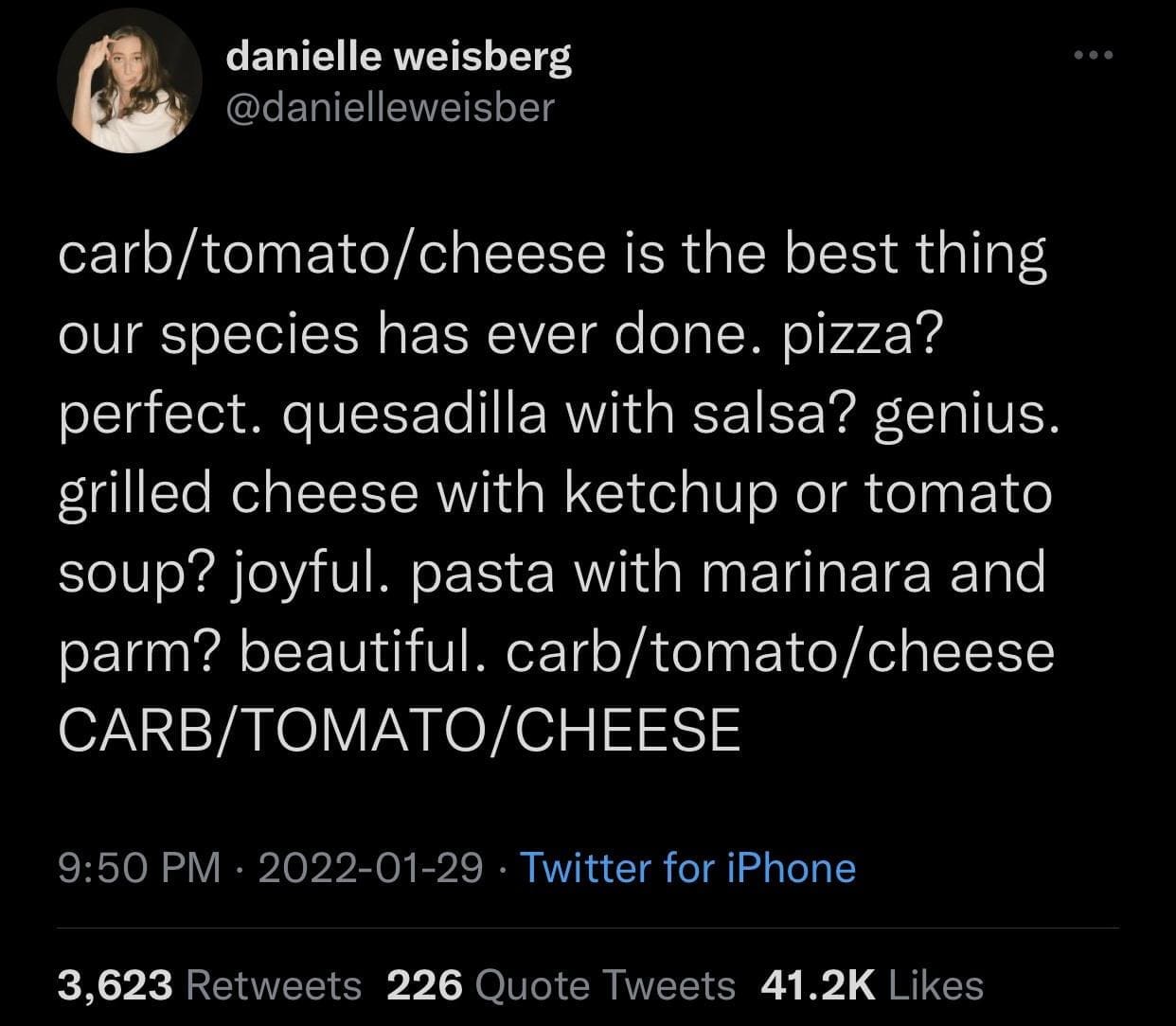This screenshot has width=1176, height=1026.
Task: Click the 9:50 PM timestamp
Action: [138, 867]
